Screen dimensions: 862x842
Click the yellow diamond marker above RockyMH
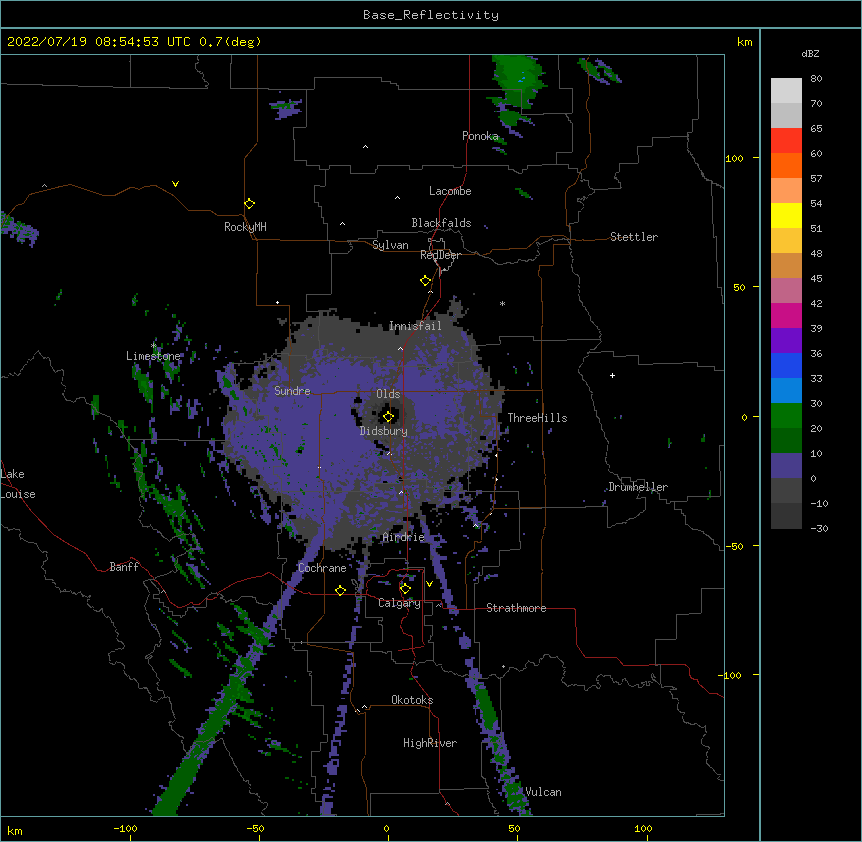[x=249, y=204]
